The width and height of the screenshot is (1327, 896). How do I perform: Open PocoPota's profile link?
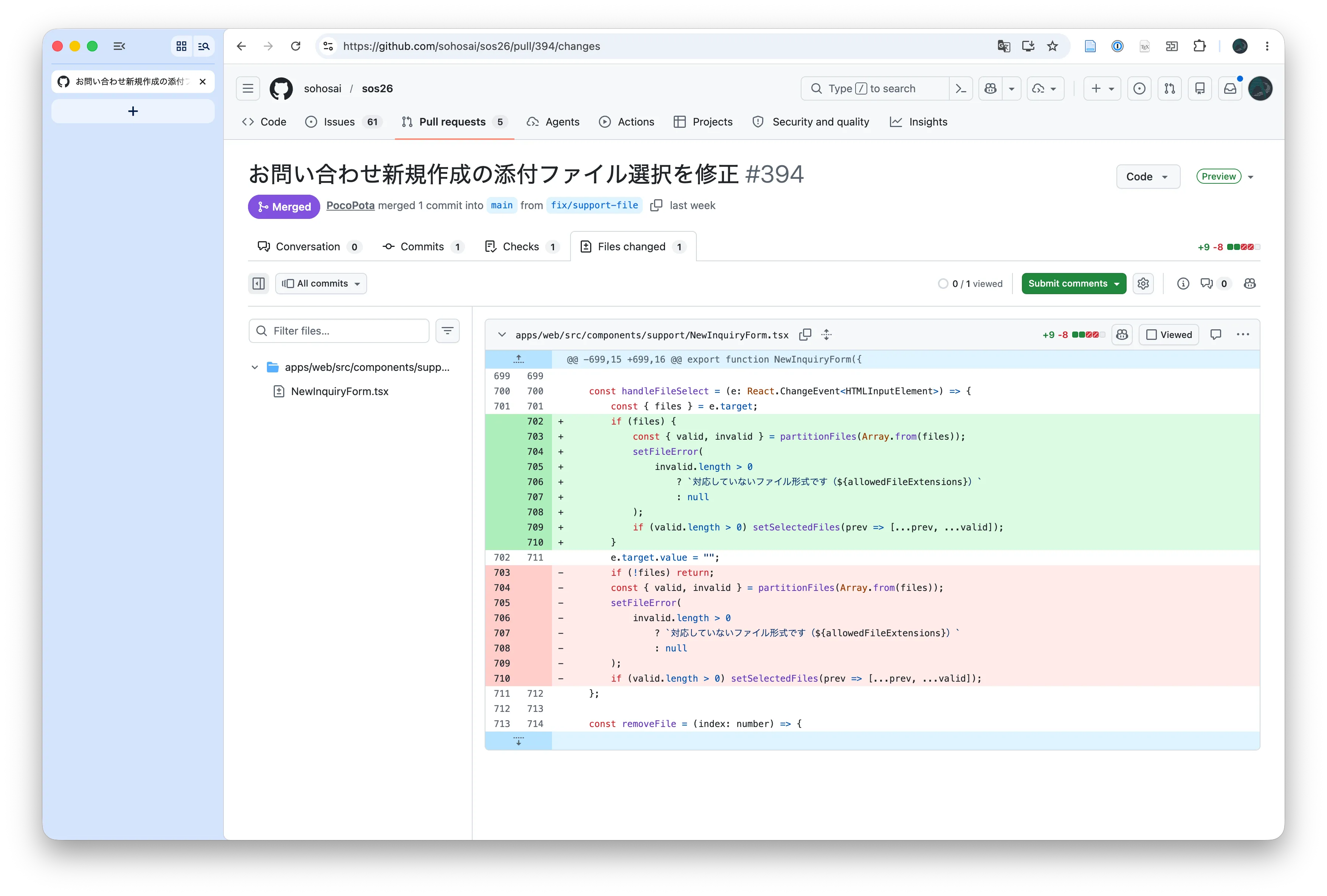click(x=350, y=206)
